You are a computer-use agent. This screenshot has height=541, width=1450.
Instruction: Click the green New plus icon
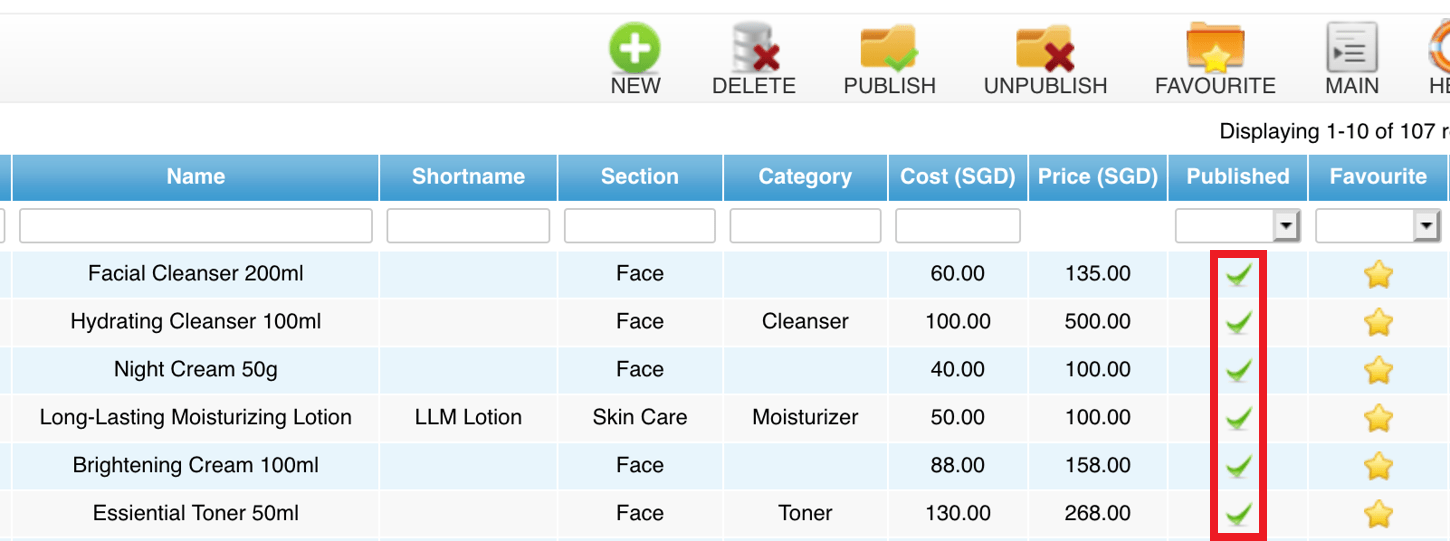[x=635, y=47]
